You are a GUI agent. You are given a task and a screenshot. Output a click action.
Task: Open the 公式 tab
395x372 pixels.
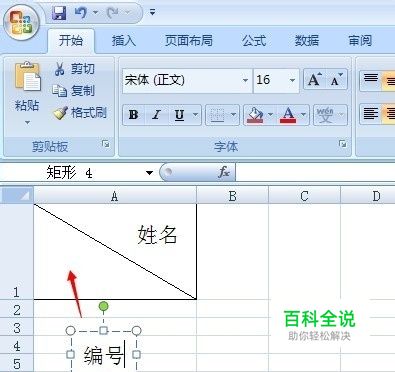(254, 41)
